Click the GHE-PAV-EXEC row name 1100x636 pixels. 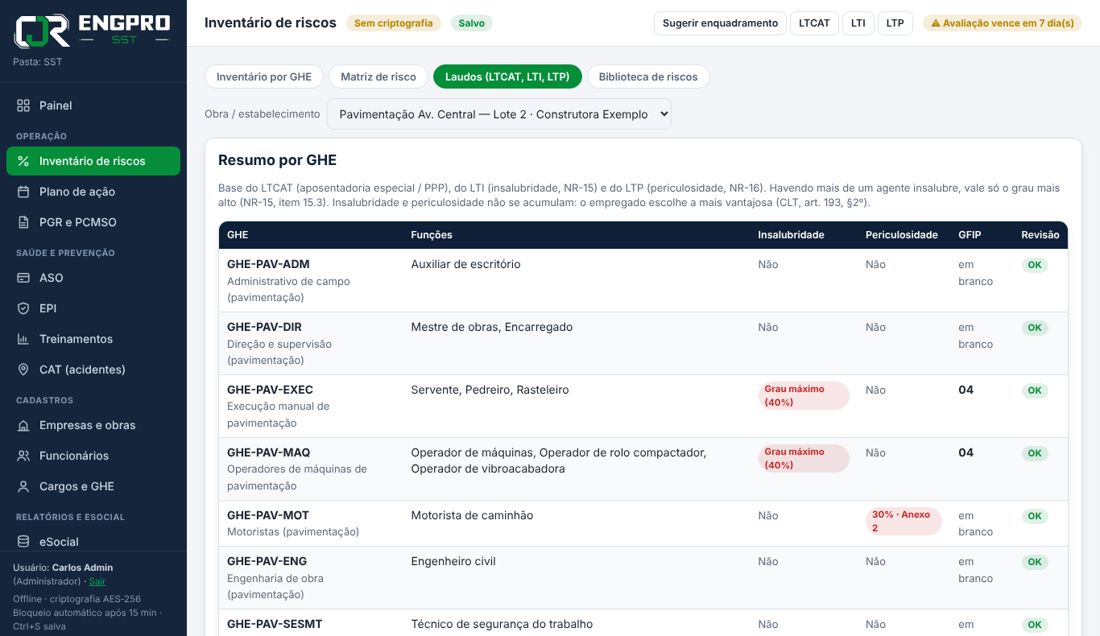(269, 390)
